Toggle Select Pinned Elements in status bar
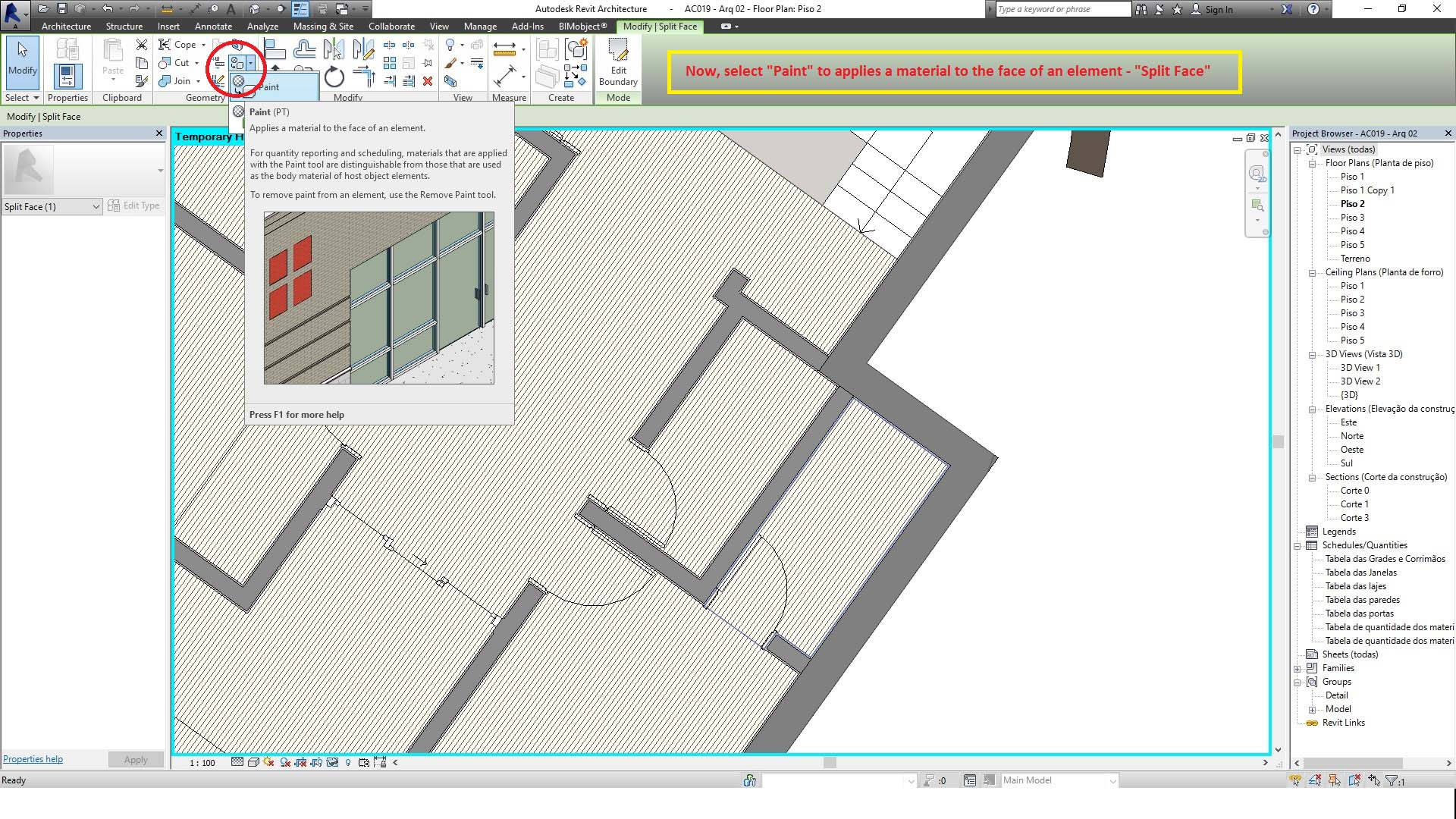 pos(1335,780)
